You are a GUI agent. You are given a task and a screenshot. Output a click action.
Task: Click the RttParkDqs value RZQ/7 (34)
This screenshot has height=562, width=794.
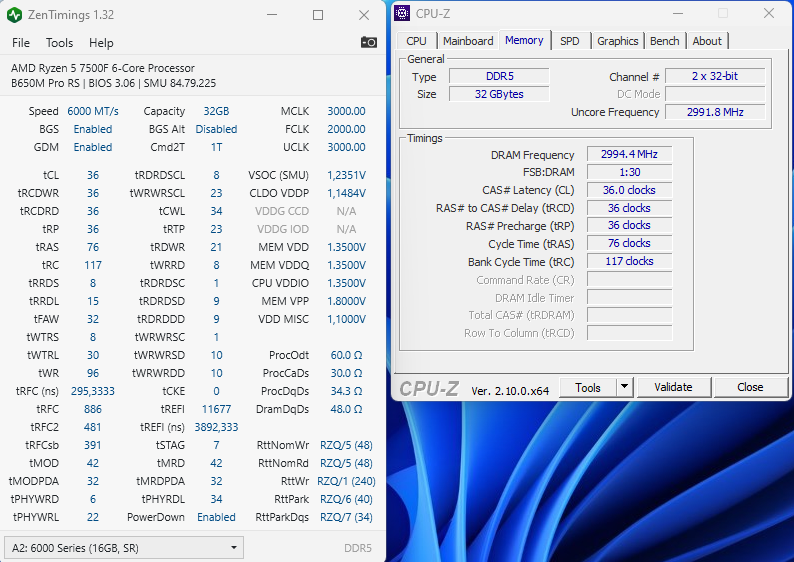346,517
